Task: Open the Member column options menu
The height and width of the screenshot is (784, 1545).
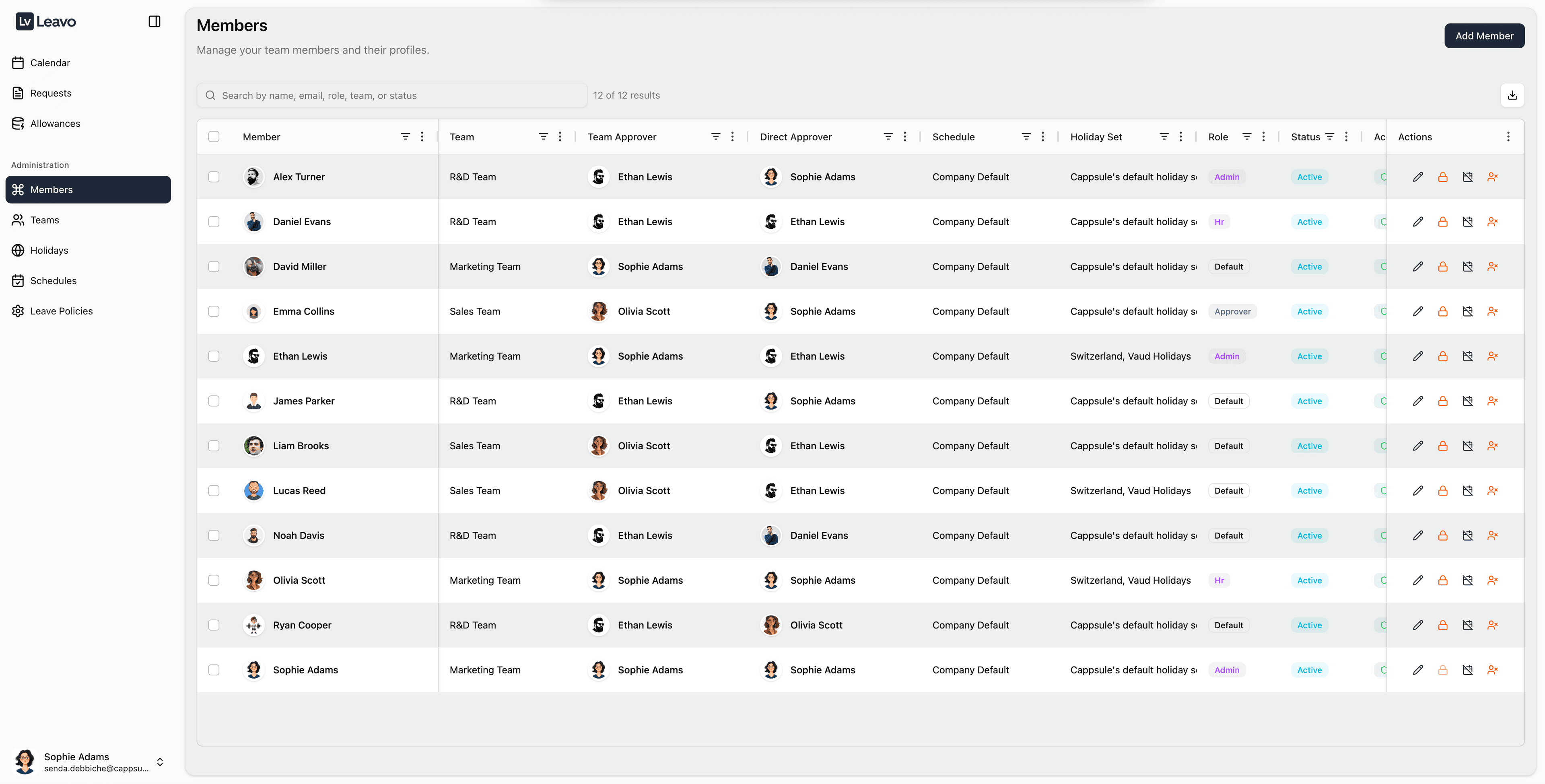Action: (422, 137)
